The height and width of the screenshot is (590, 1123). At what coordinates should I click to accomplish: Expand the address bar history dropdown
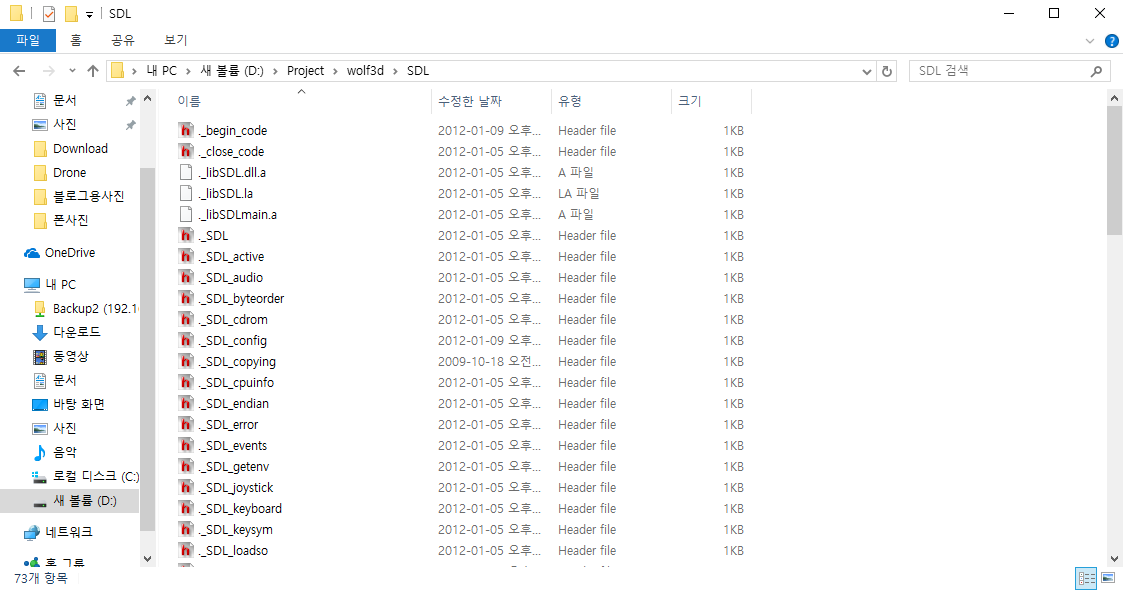[x=867, y=71]
